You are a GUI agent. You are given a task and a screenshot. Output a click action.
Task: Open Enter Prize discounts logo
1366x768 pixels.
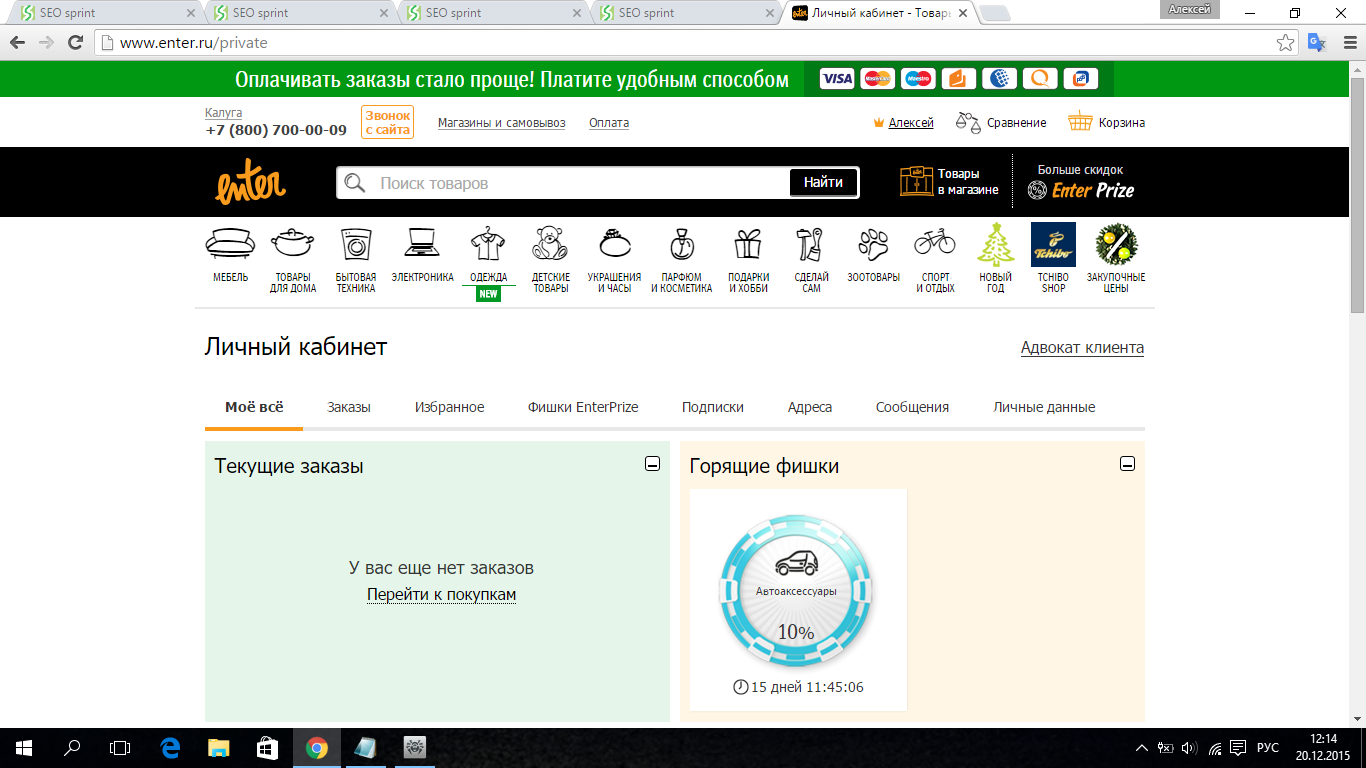point(1081,190)
